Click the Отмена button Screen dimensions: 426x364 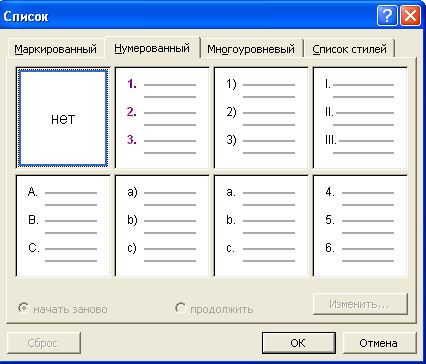[379, 343]
